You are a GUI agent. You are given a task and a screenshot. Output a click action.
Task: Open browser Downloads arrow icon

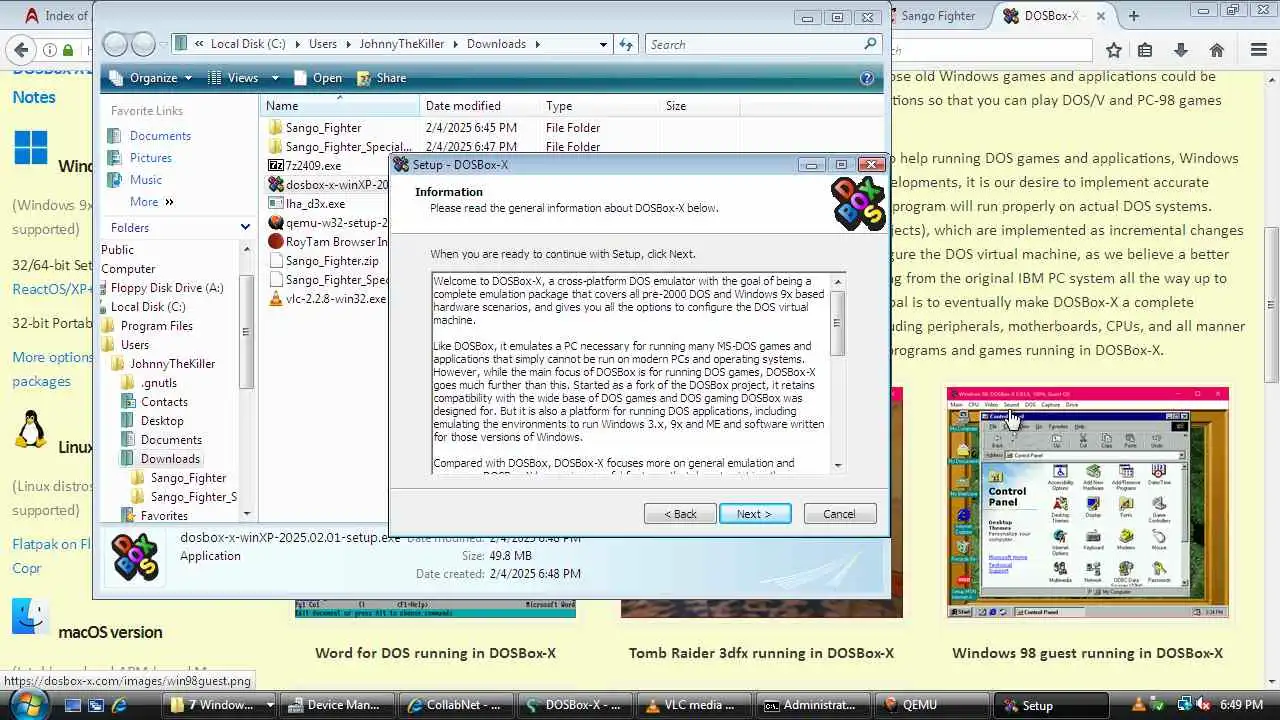pyautogui.click(x=1181, y=50)
